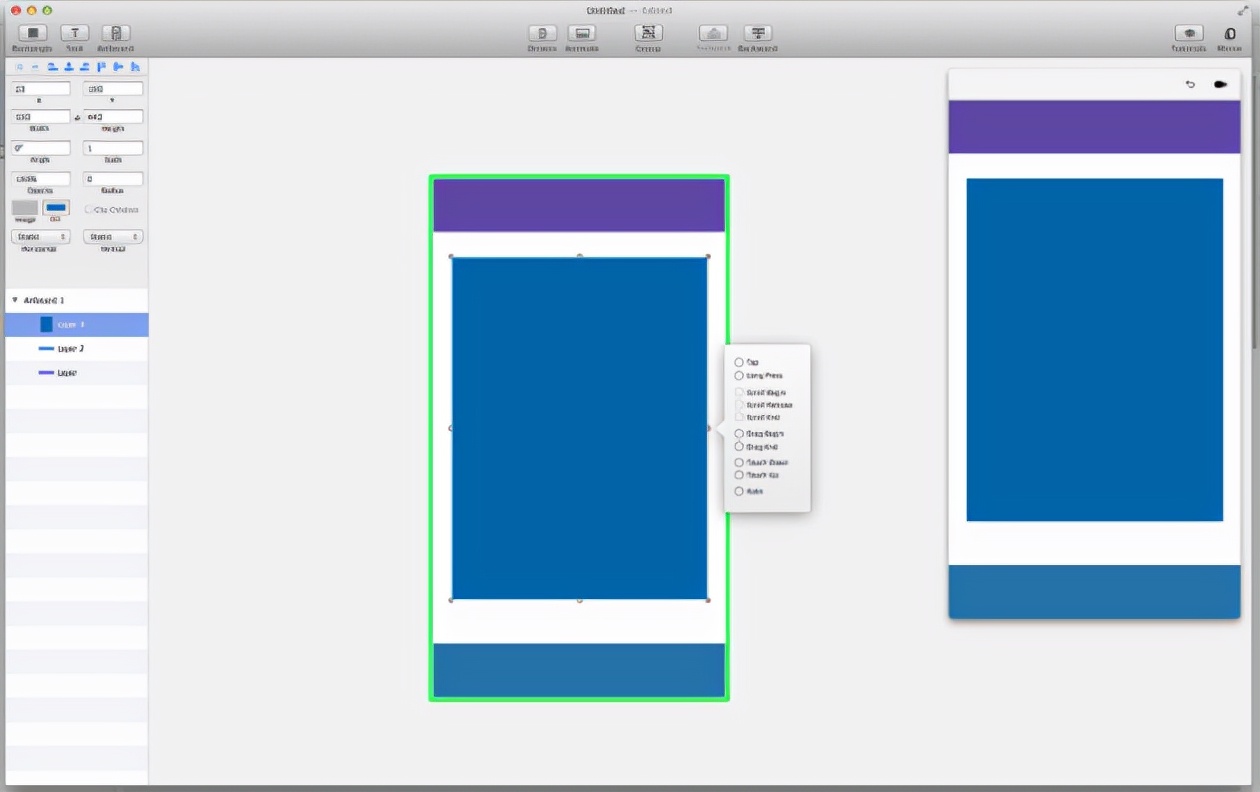Click the eye button above the right artboard
Viewport: 1260px width, 792px height.
(x=1221, y=85)
